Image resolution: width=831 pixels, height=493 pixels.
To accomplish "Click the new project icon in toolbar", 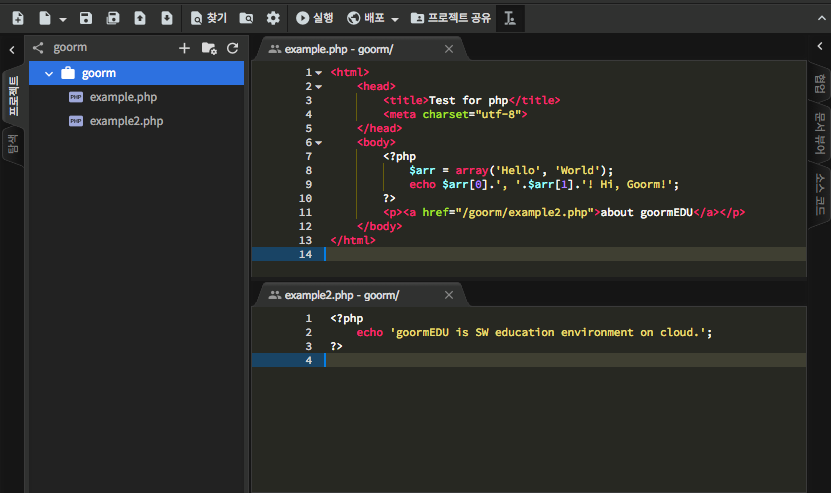I will 17,18.
